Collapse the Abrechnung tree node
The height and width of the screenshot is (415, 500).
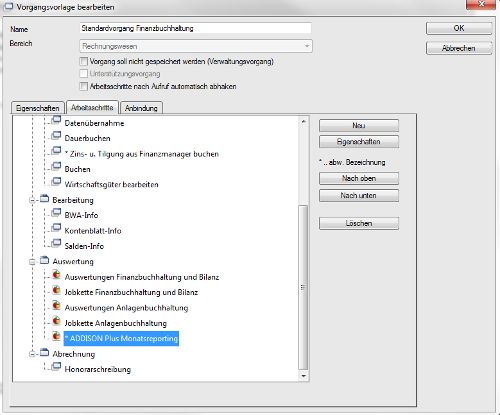(32, 354)
